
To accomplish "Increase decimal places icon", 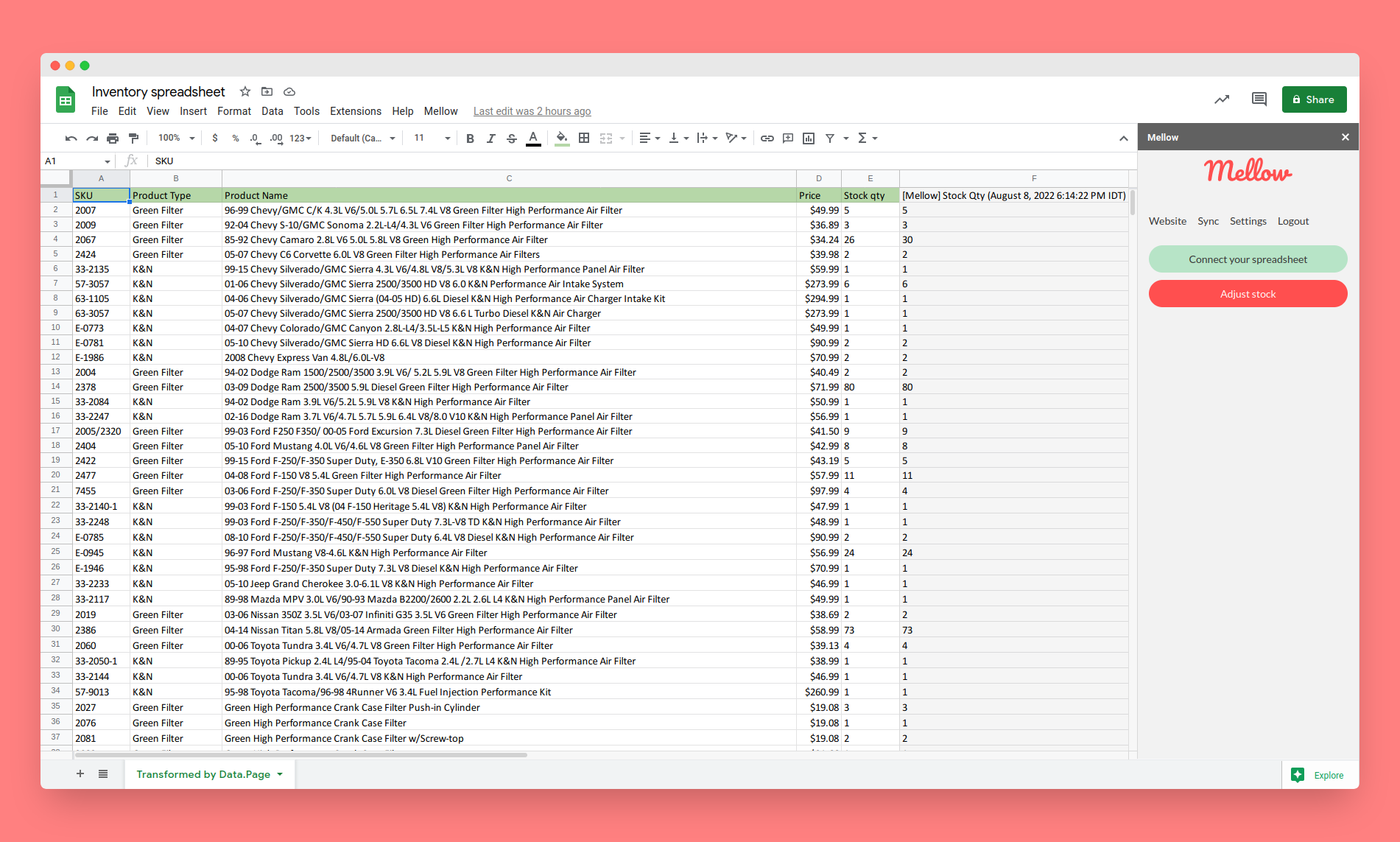I will [276, 138].
